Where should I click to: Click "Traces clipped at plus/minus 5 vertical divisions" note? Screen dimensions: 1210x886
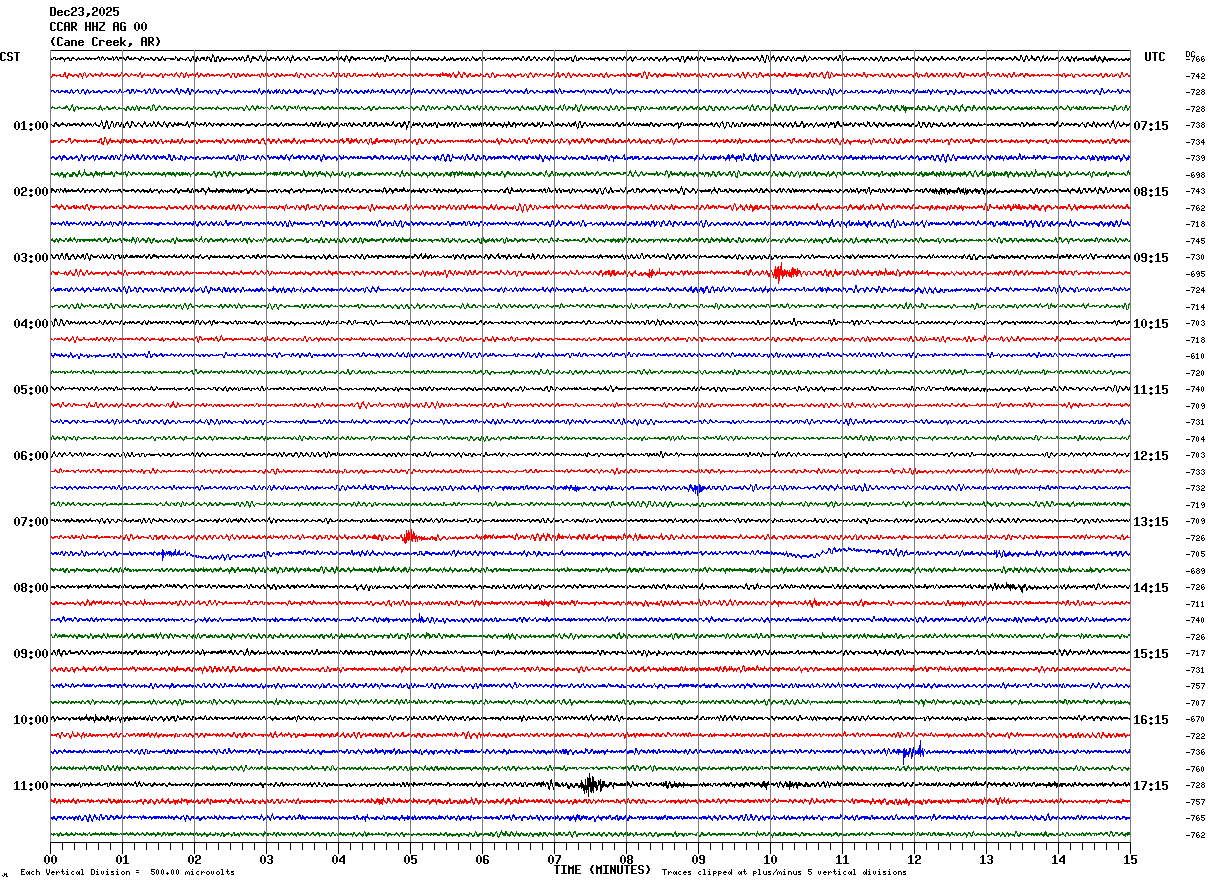[784, 873]
